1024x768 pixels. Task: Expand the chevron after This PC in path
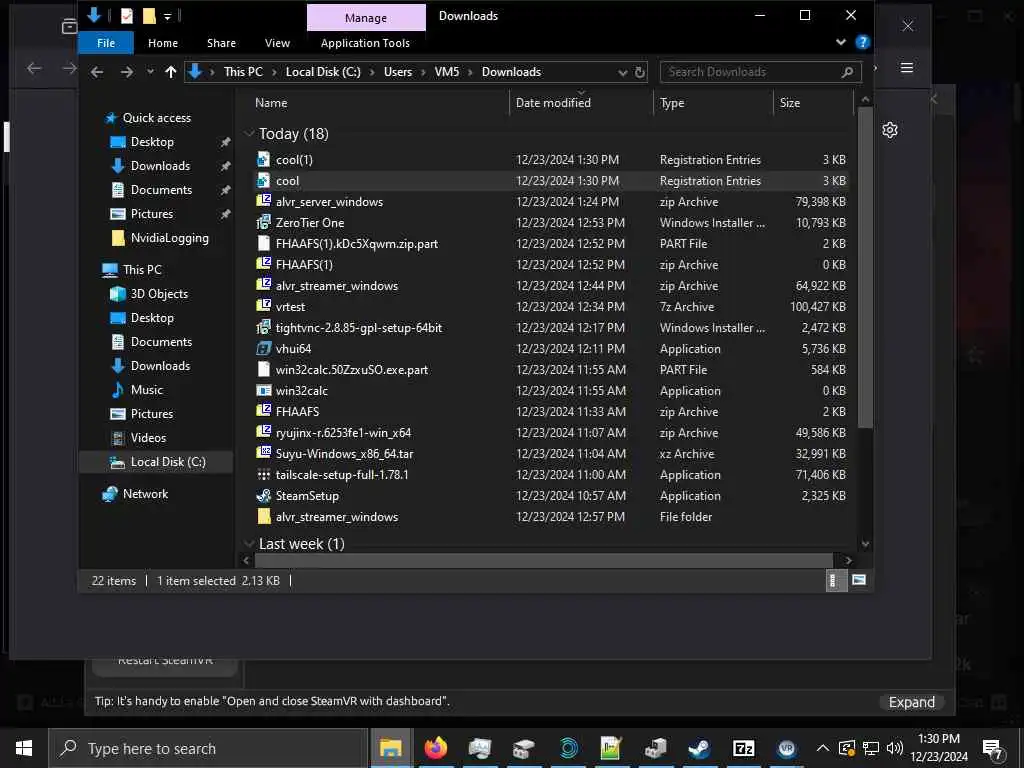[274, 72]
